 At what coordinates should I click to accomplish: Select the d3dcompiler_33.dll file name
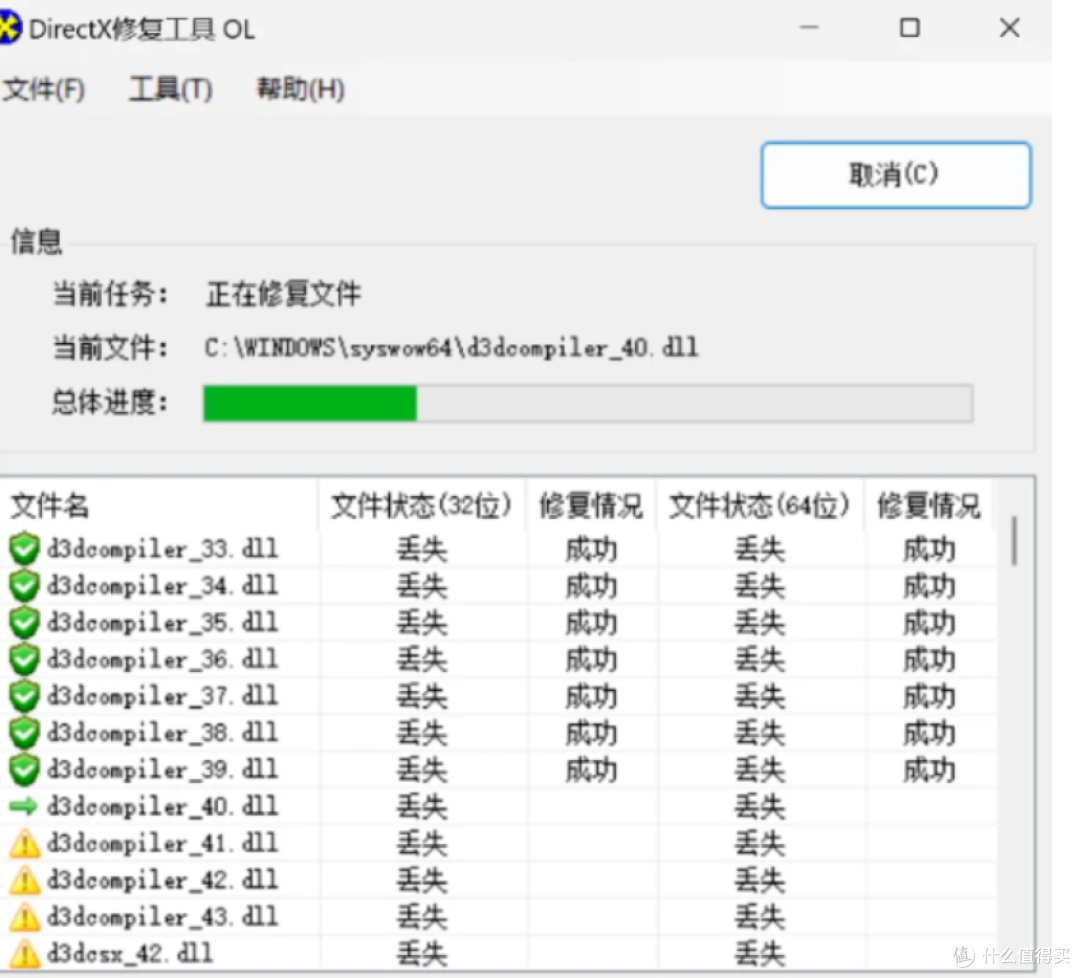(163, 549)
